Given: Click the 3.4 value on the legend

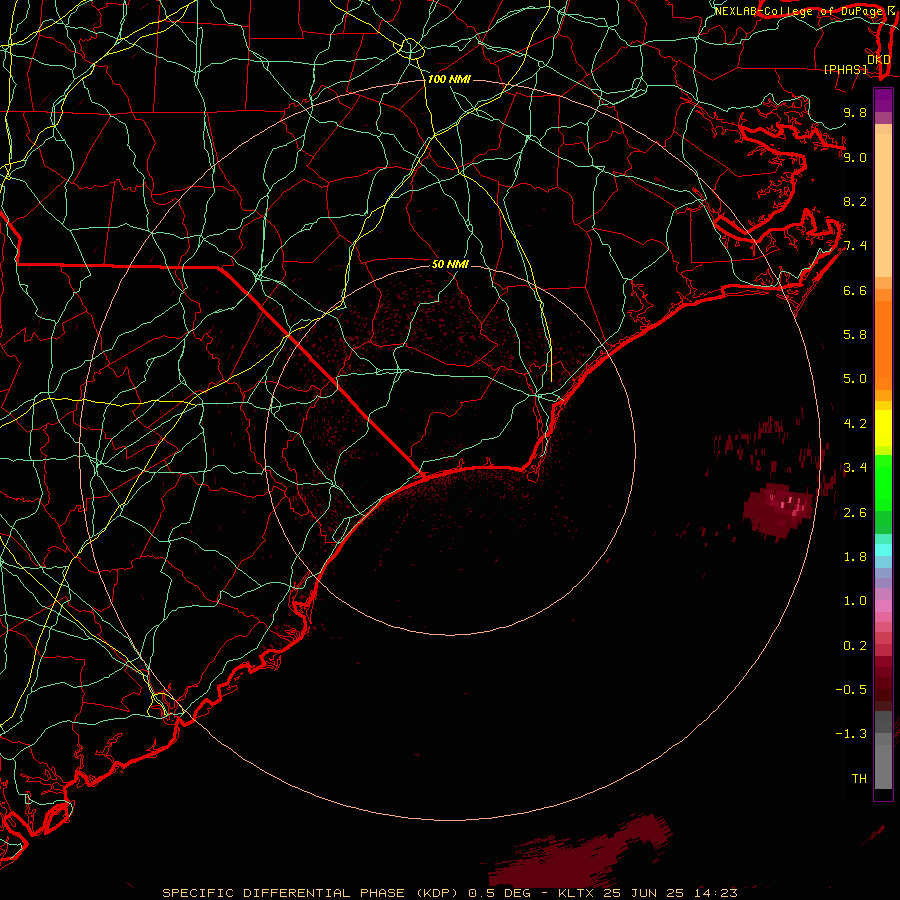Looking at the screenshot, I should pos(855,468).
